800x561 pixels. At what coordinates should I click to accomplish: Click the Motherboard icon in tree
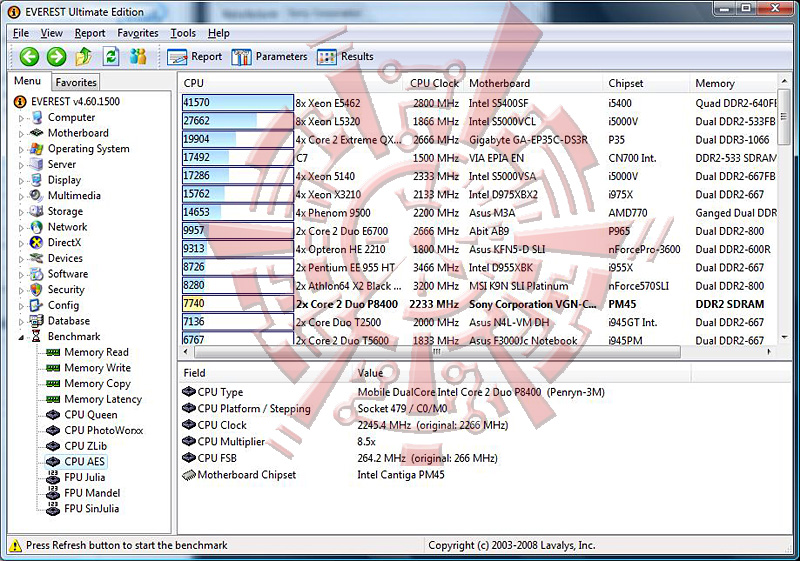coord(37,133)
